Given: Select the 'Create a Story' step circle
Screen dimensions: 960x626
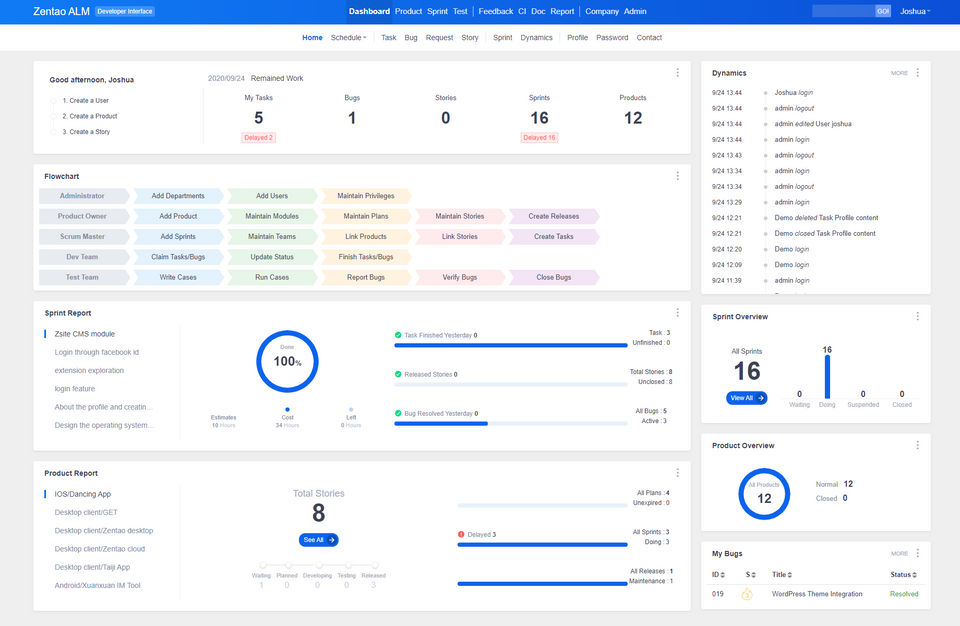Looking at the screenshot, I should [x=54, y=132].
